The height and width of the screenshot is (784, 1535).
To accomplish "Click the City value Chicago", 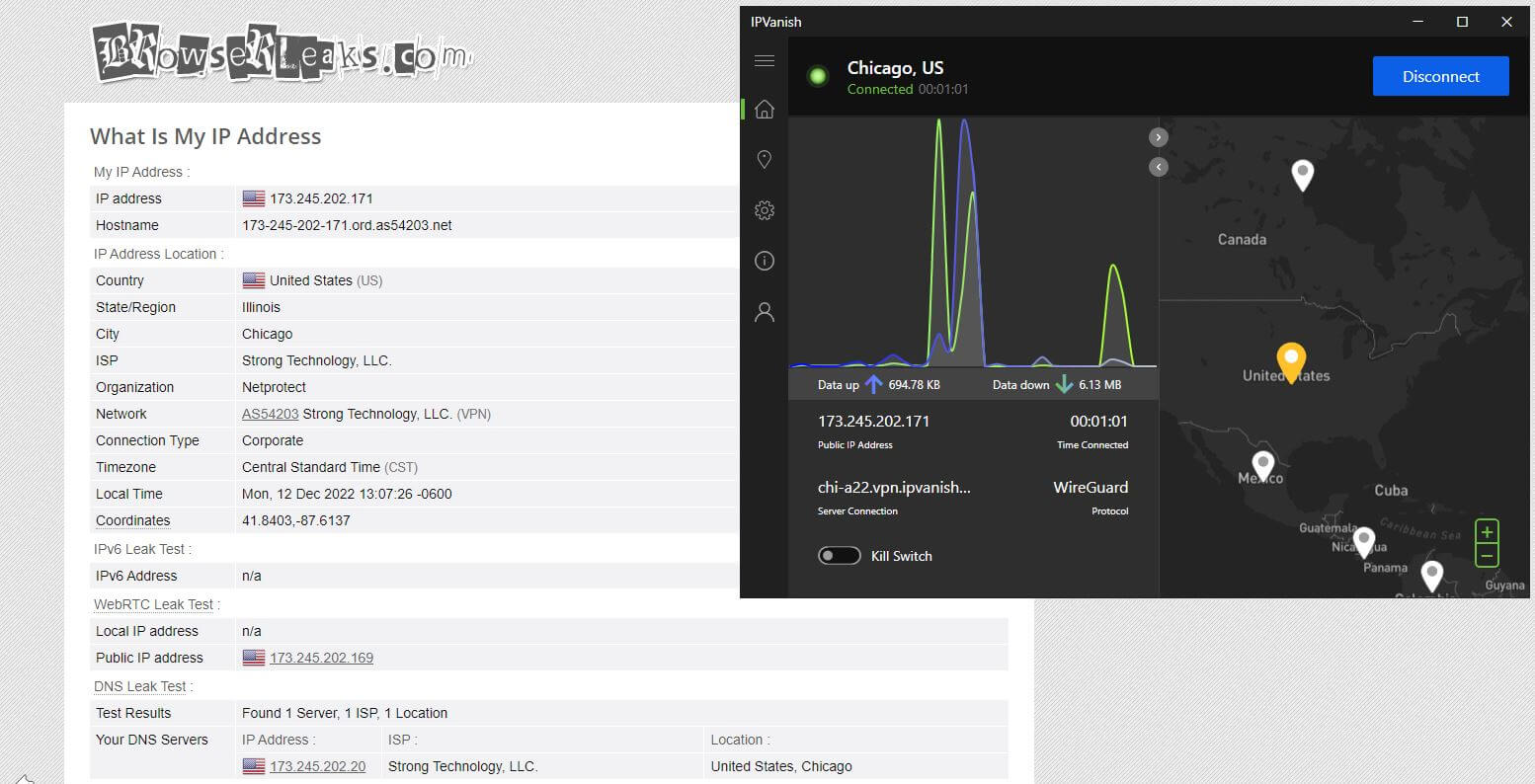I will point(267,334).
